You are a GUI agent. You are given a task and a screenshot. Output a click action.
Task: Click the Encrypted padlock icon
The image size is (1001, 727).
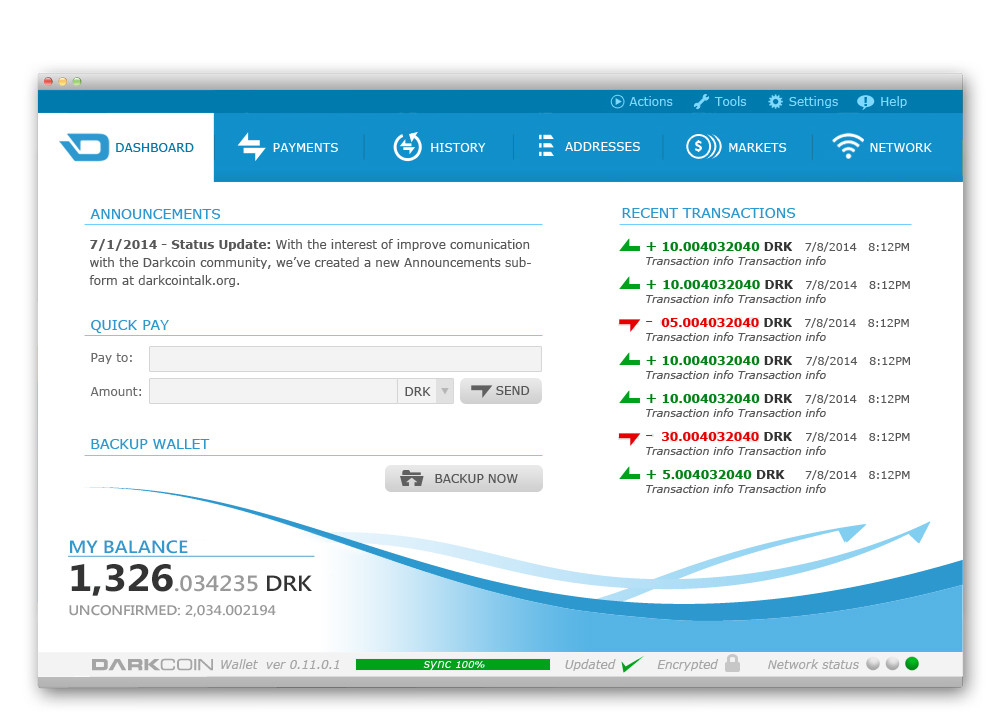point(733,663)
